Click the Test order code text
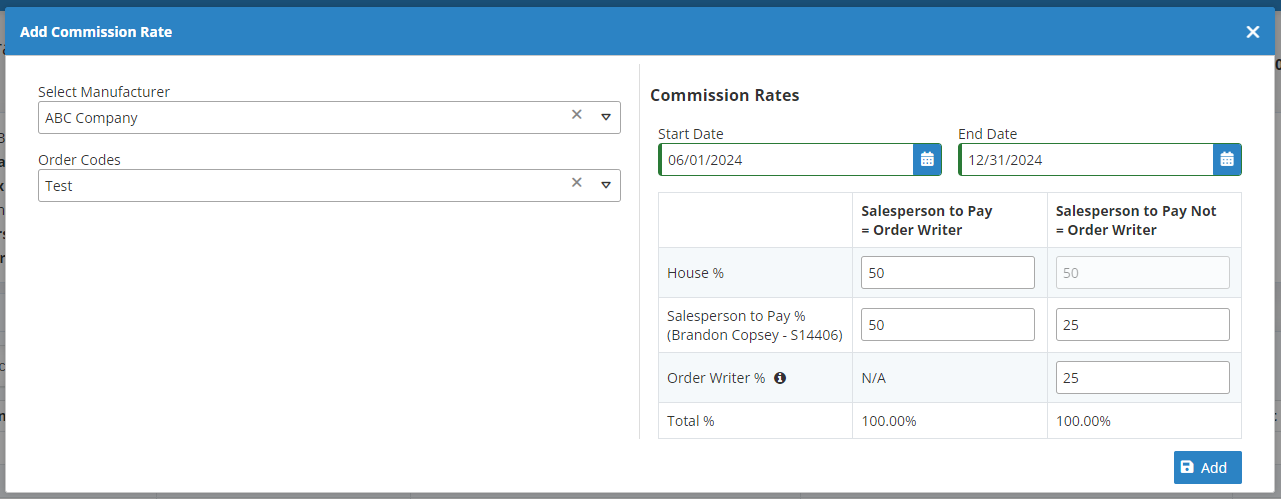This screenshot has width=1281, height=499. tap(59, 186)
